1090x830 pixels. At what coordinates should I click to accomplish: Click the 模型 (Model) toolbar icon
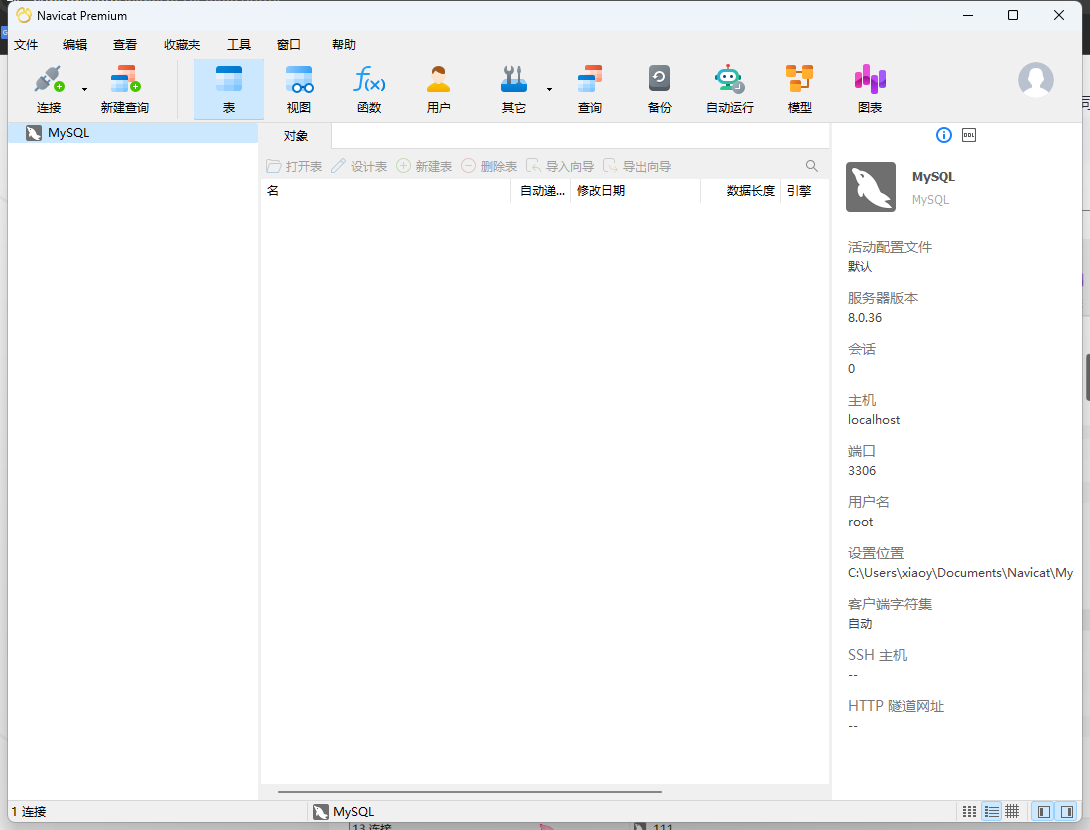[799, 88]
